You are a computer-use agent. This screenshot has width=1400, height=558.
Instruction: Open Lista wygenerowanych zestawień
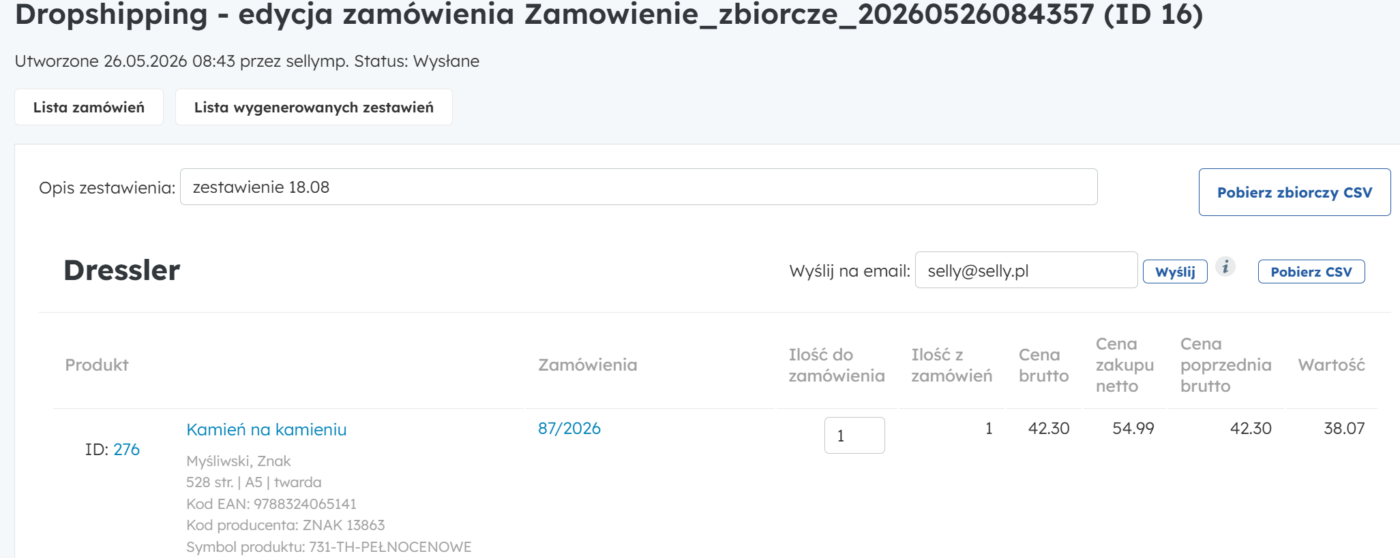click(314, 107)
